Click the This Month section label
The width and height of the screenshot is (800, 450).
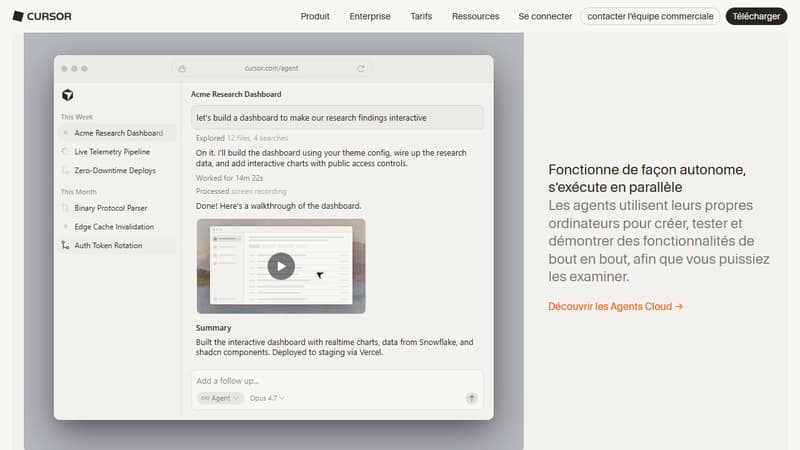[79, 192]
